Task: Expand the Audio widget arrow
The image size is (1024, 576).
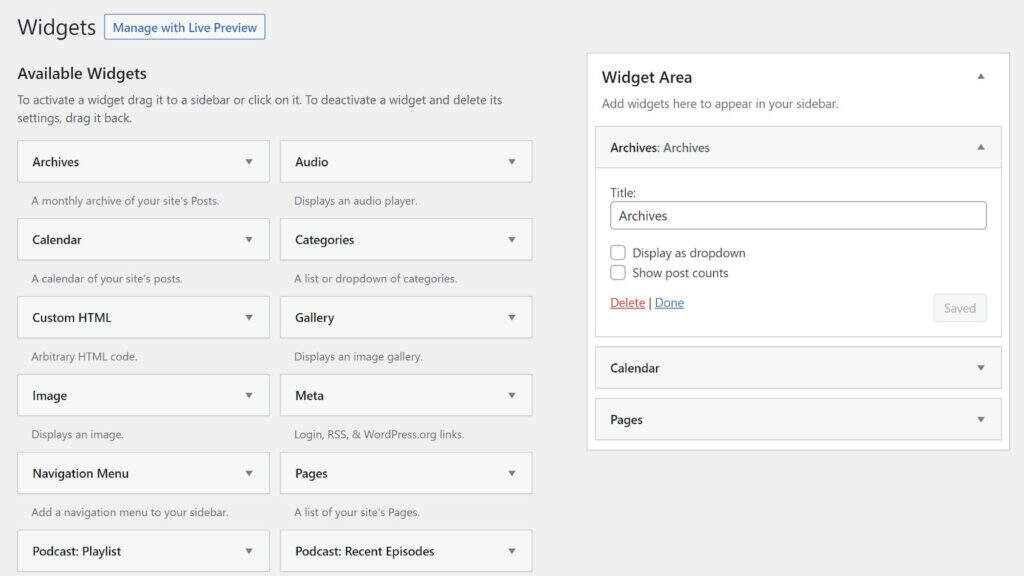Action: [x=512, y=162]
